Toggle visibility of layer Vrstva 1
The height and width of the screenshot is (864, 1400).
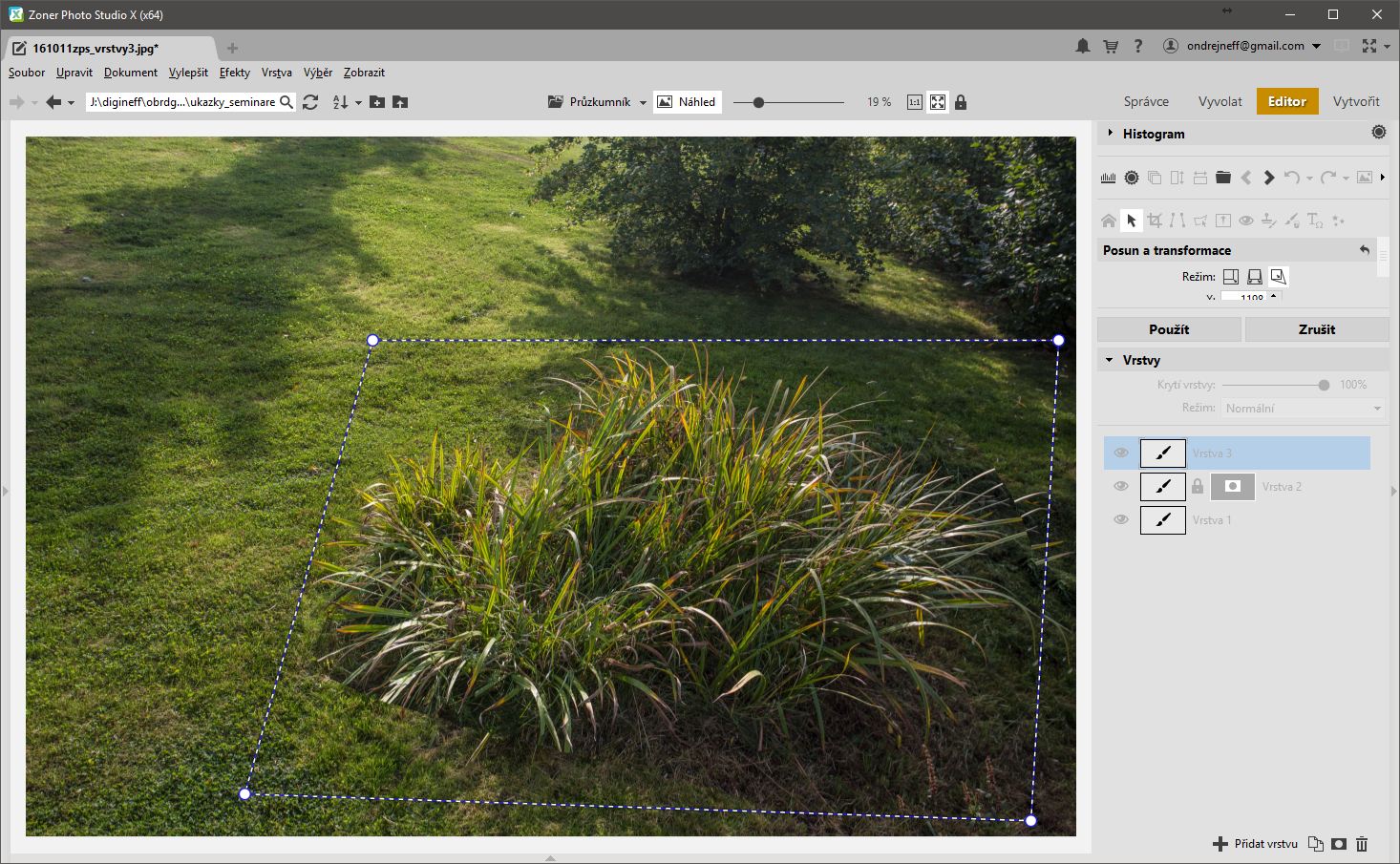1121,520
